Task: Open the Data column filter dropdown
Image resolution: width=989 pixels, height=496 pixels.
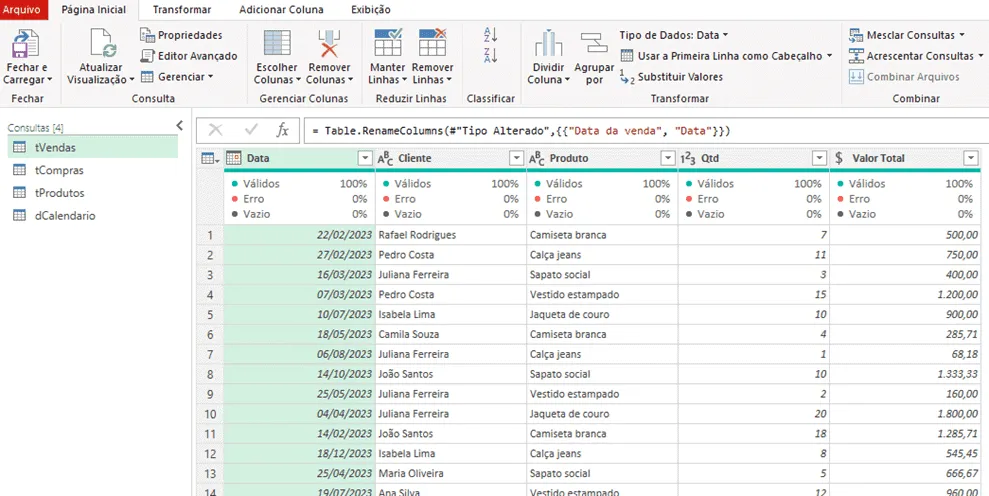Action: point(365,158)
